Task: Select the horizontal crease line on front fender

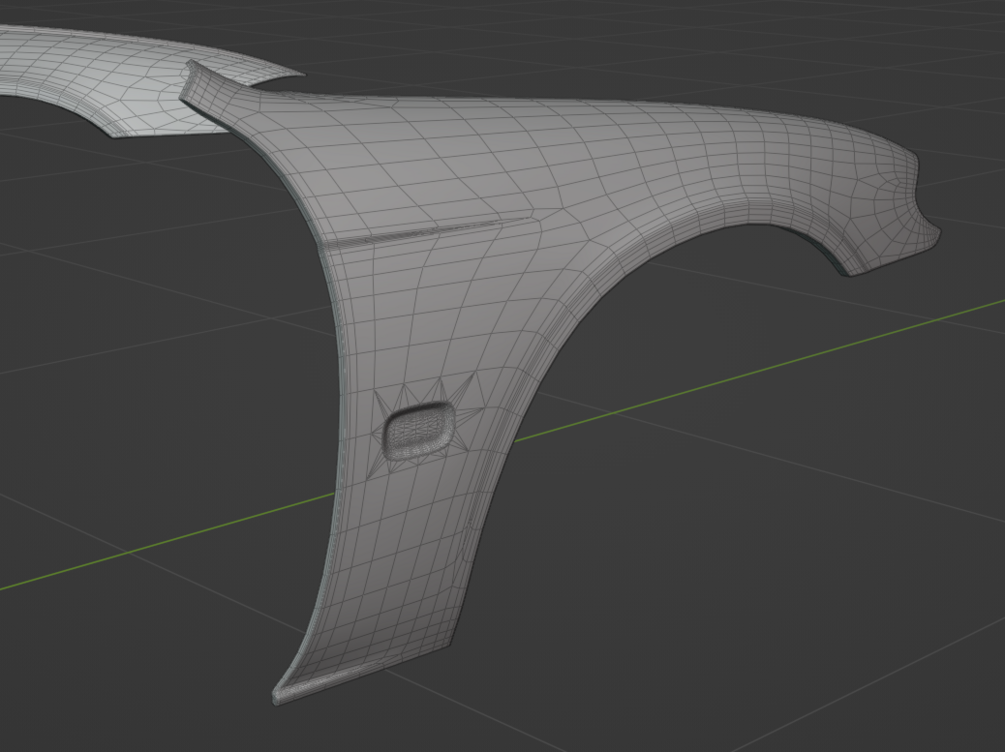Action: point(428,232)
